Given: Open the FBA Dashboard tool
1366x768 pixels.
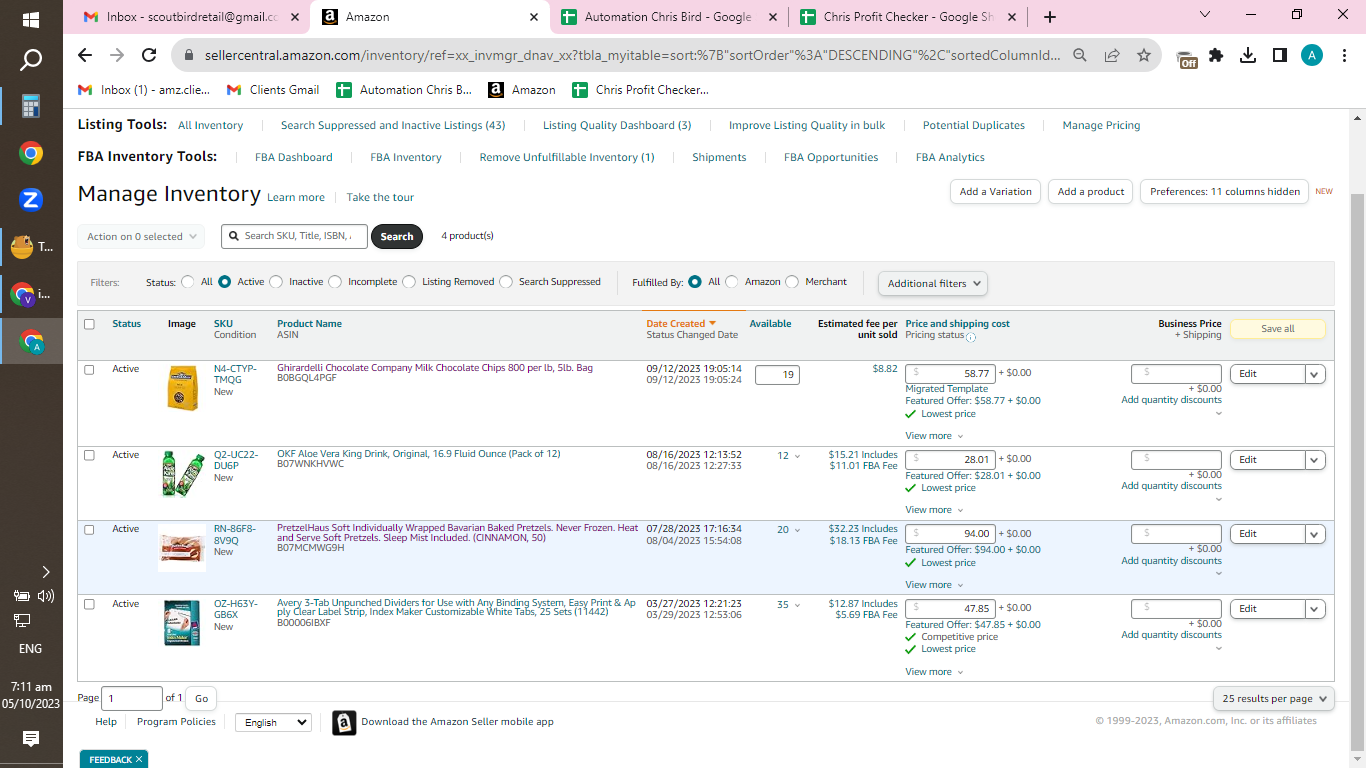Looking at the screenshot, I should click(294, 158).
